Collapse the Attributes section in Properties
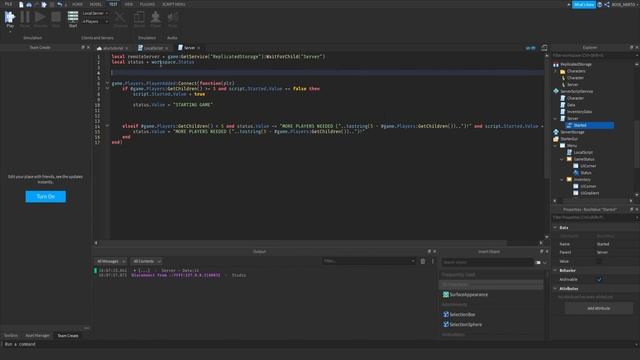 coord(555,289)
